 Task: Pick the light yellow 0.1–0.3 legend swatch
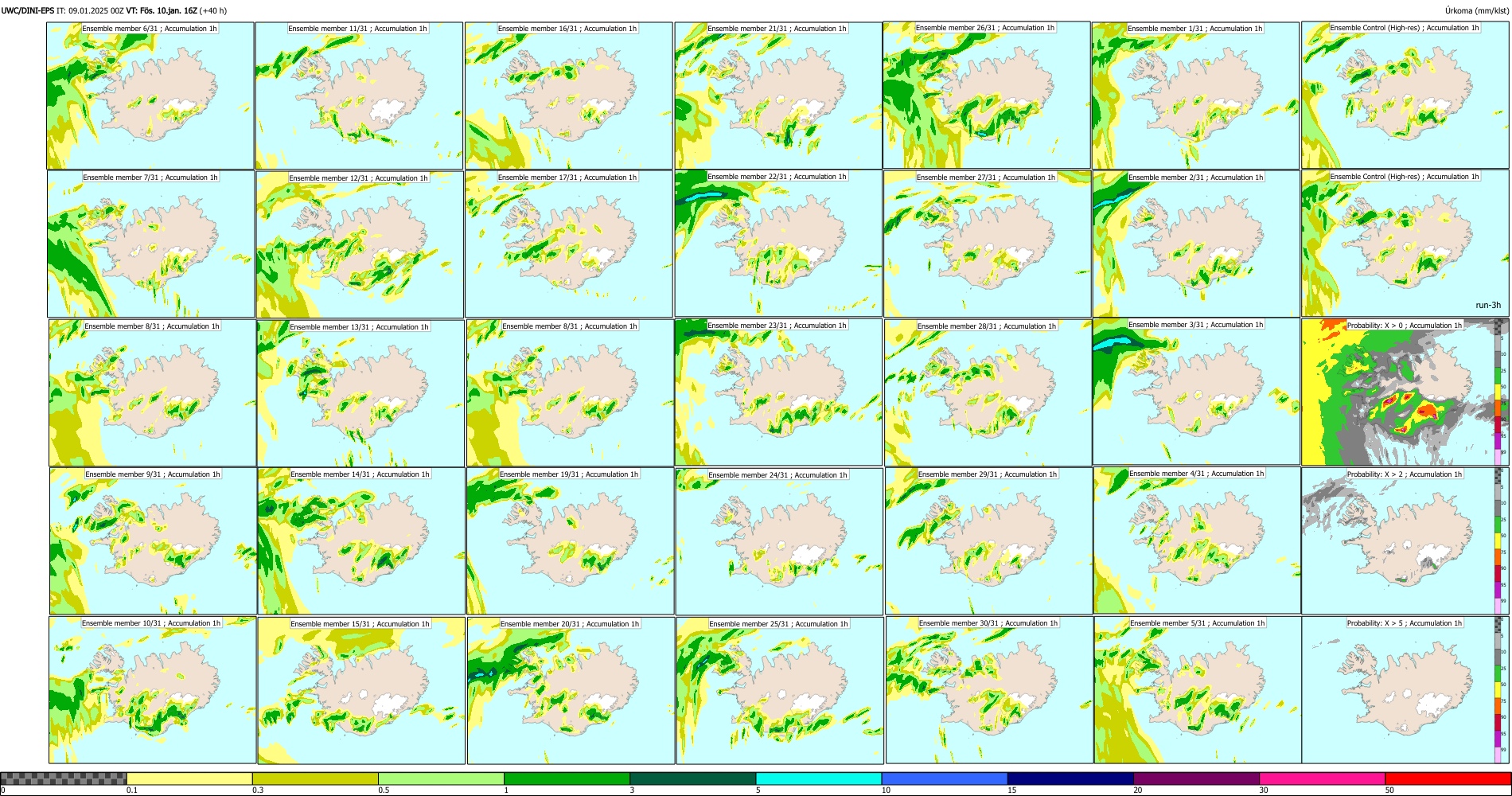[189, 778]
